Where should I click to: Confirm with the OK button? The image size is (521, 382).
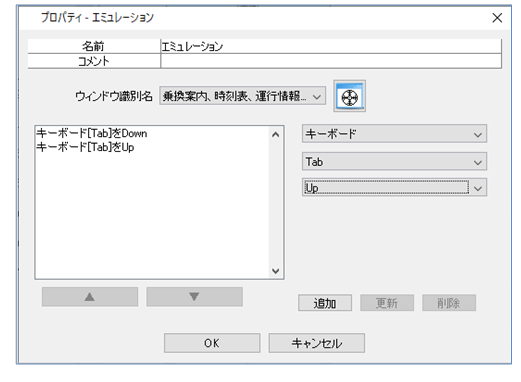pyautogui.click(x=212, y=343)
